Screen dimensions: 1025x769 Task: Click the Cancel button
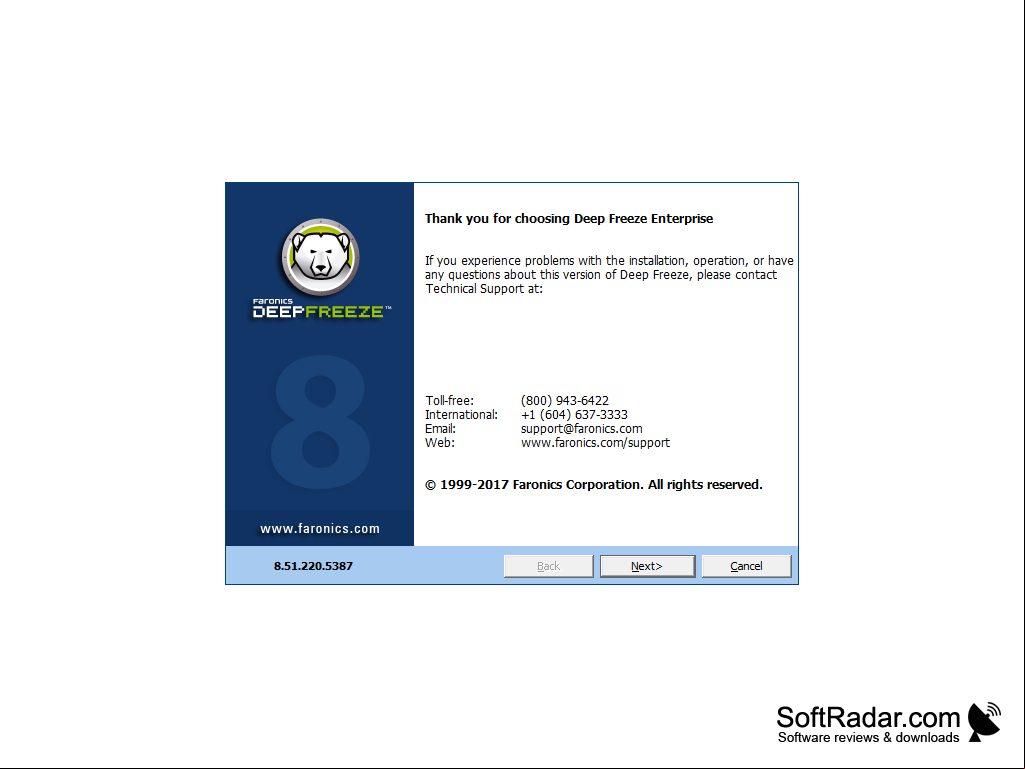point(747,566)
